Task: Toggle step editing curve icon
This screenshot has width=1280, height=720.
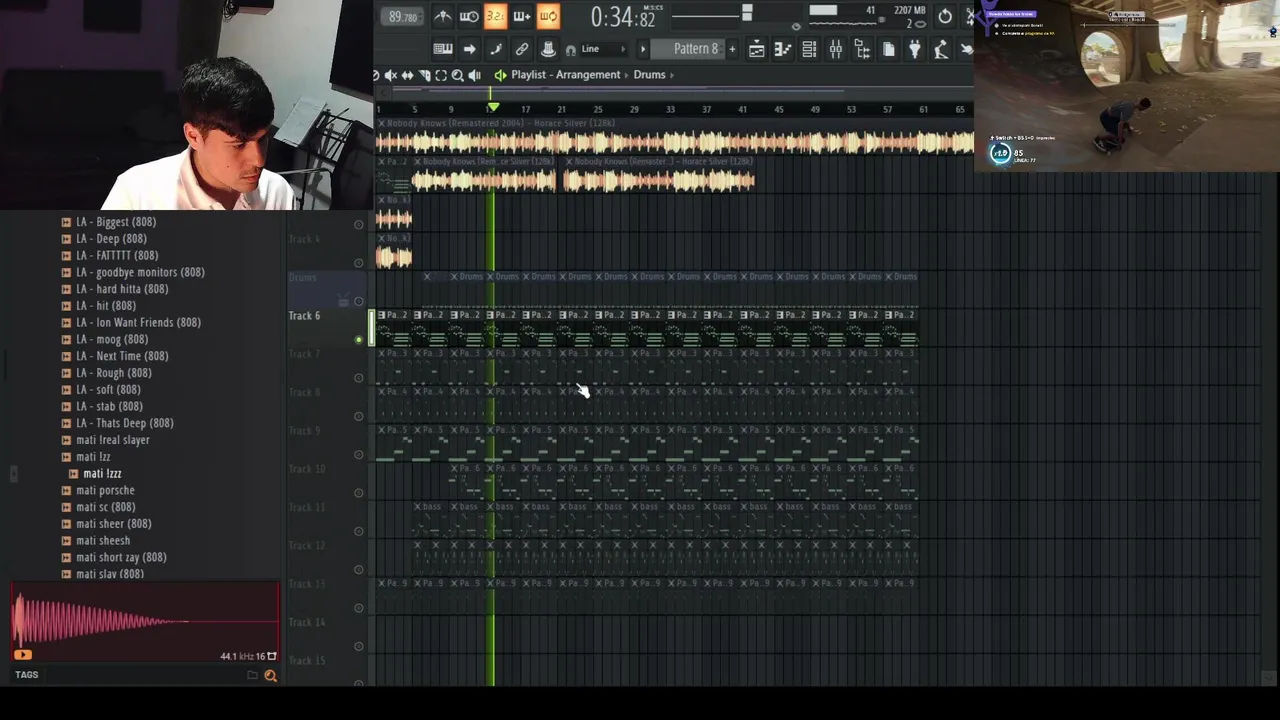Action: 496,49
